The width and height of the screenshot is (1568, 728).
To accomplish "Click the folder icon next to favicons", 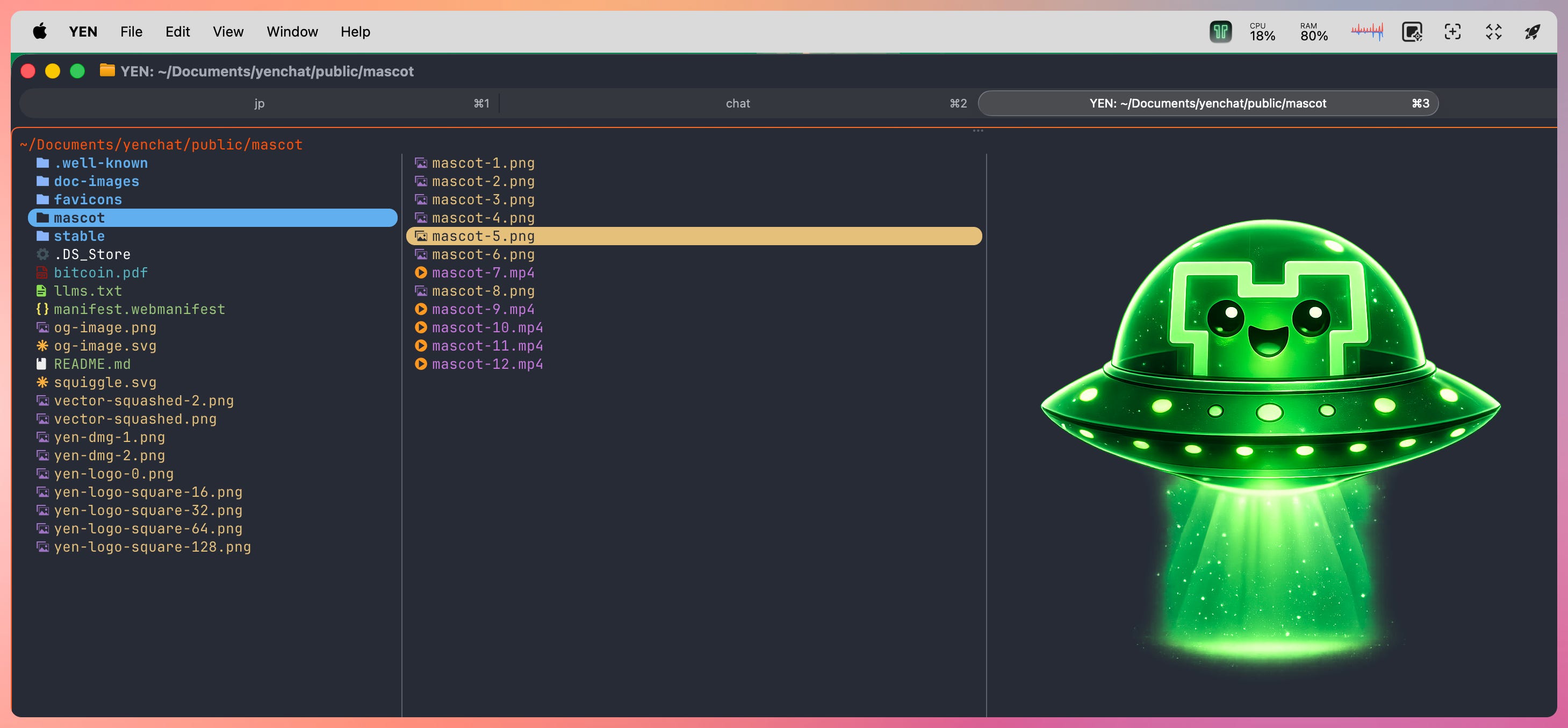I will 42,200.
